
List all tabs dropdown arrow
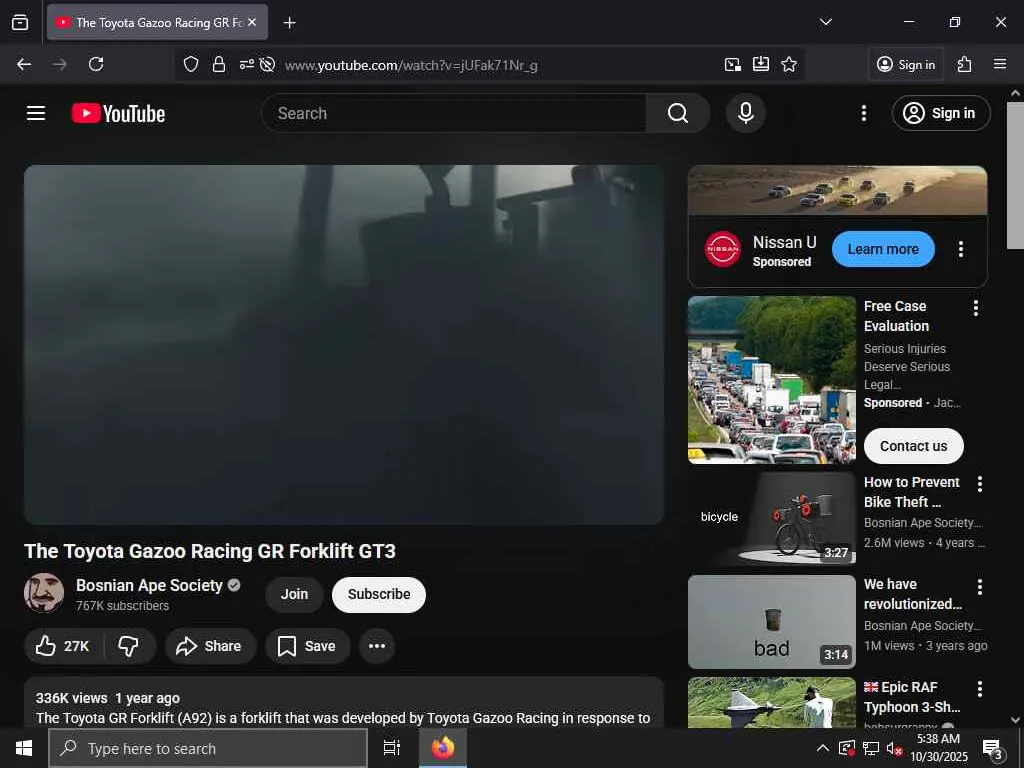(826, 22)
